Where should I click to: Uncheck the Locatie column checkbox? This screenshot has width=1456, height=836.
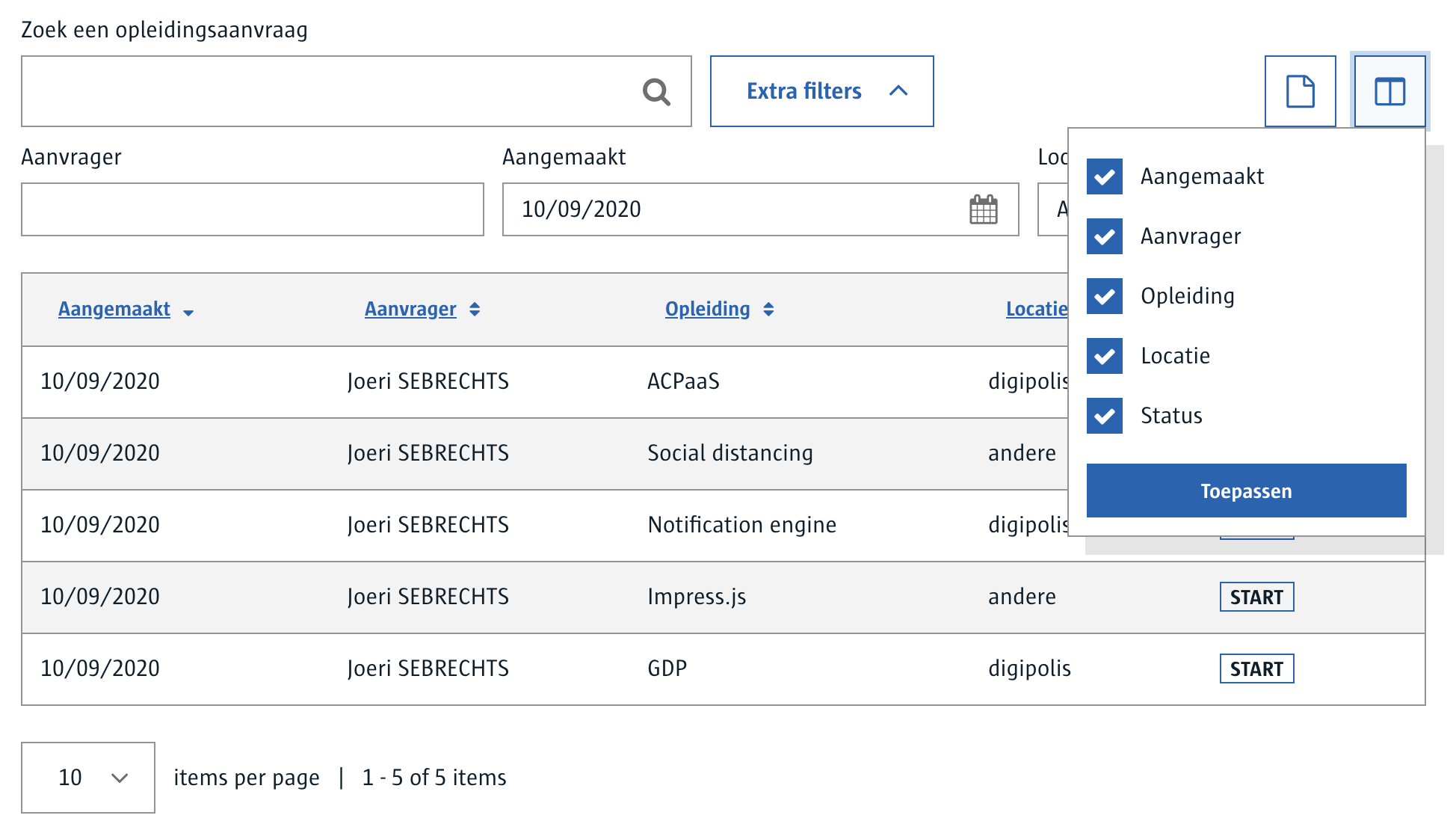1105,356
